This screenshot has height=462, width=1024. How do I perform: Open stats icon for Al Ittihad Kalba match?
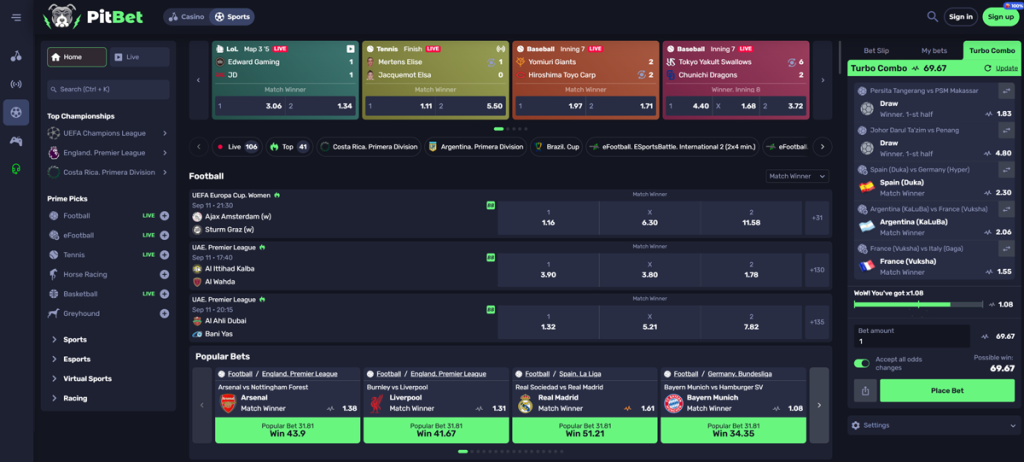pos(490,257)
